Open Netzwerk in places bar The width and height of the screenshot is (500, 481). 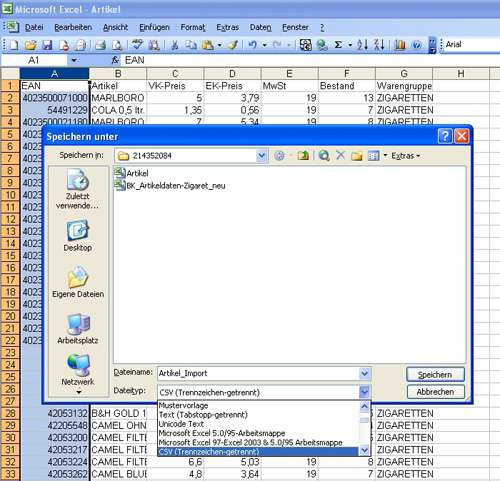pyautogui.click(x=78, y=370)
